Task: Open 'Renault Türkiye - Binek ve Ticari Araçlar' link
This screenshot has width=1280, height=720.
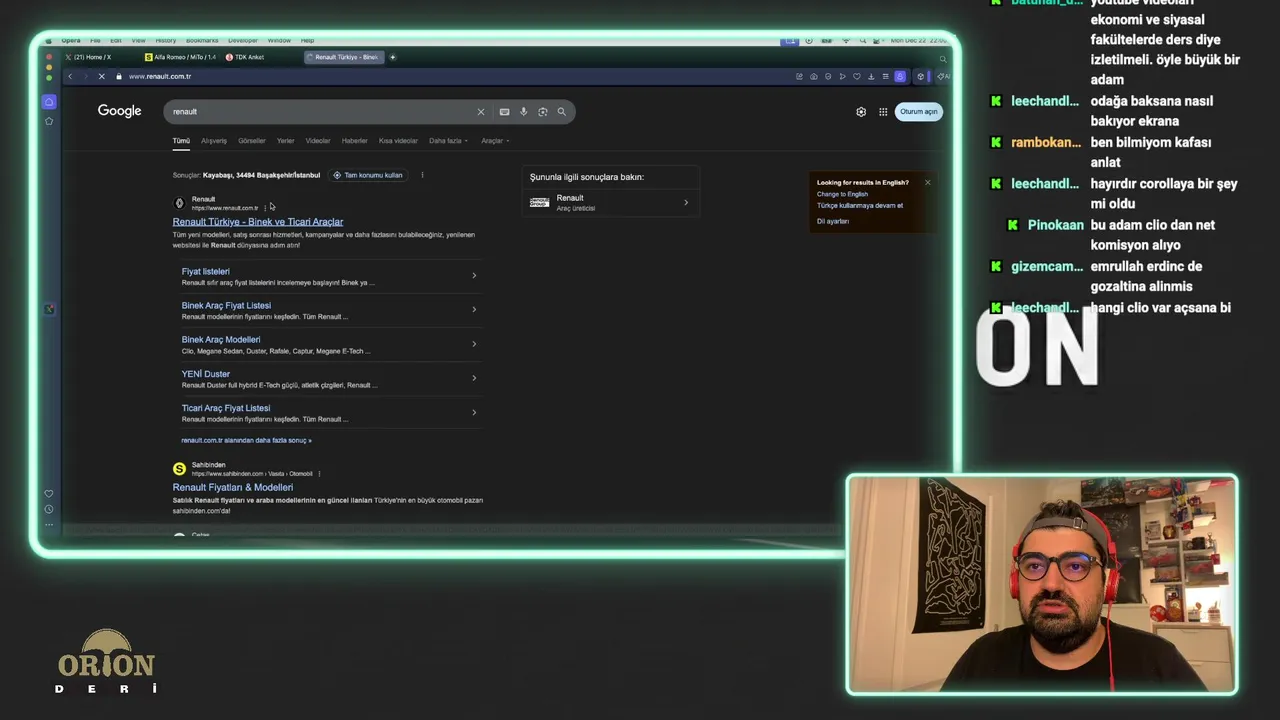Action: click(x=258, y=222)
